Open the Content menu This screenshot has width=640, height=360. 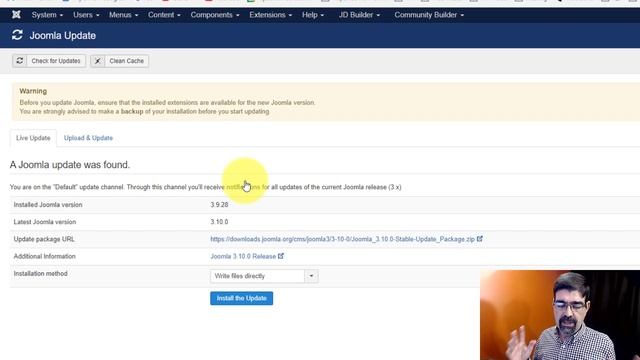click(x=164, y=15)
